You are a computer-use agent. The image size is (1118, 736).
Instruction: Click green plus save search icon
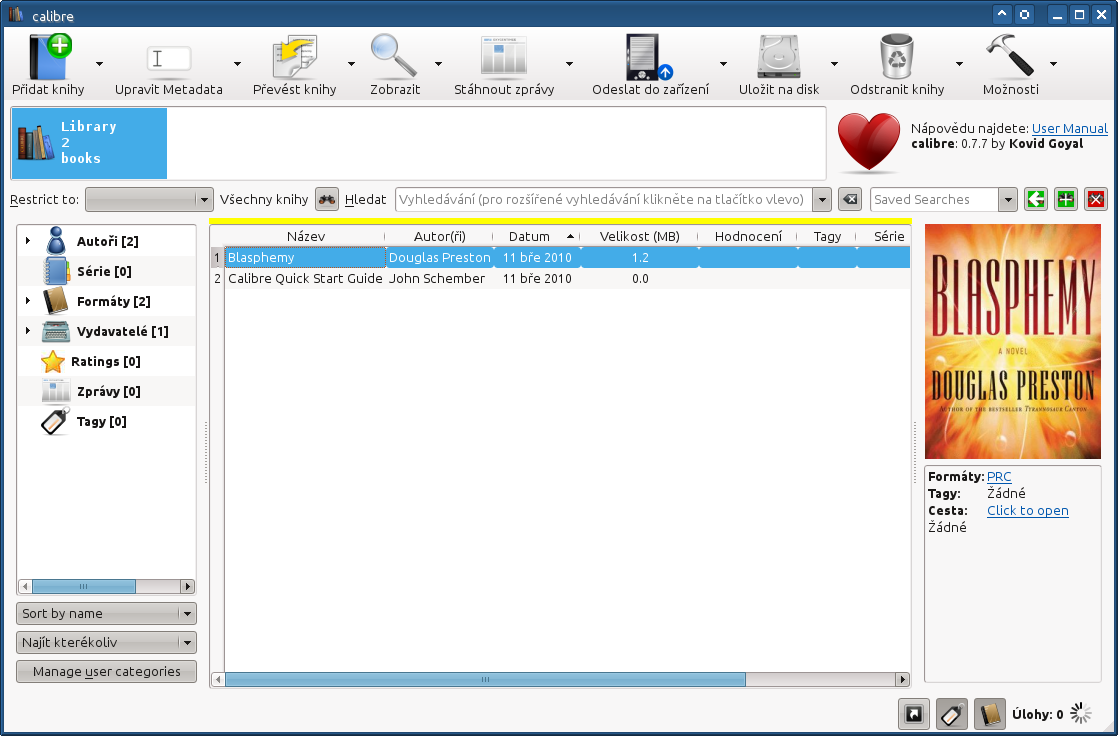tap(1066, 200)
